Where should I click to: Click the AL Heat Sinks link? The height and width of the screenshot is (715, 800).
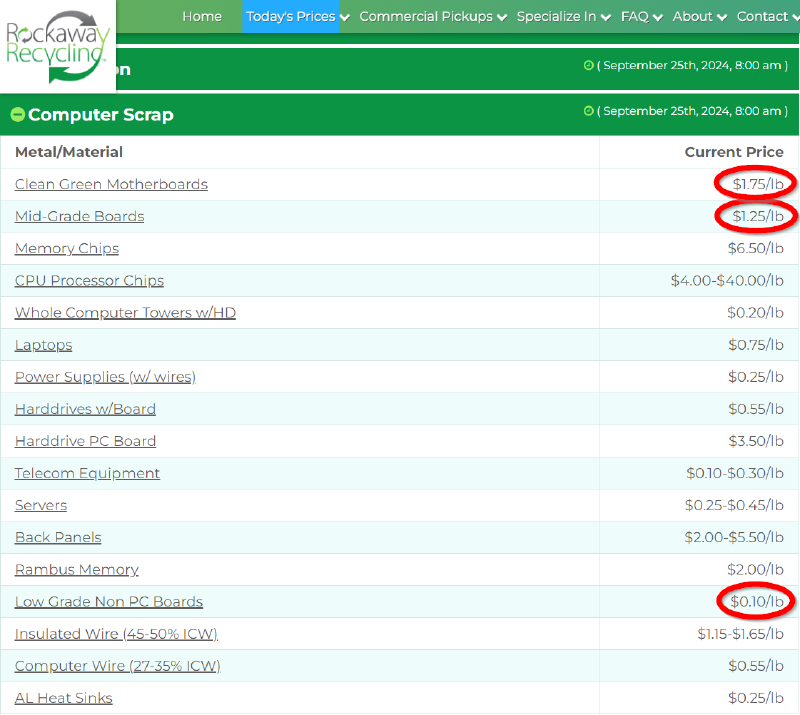coord(63,697)
